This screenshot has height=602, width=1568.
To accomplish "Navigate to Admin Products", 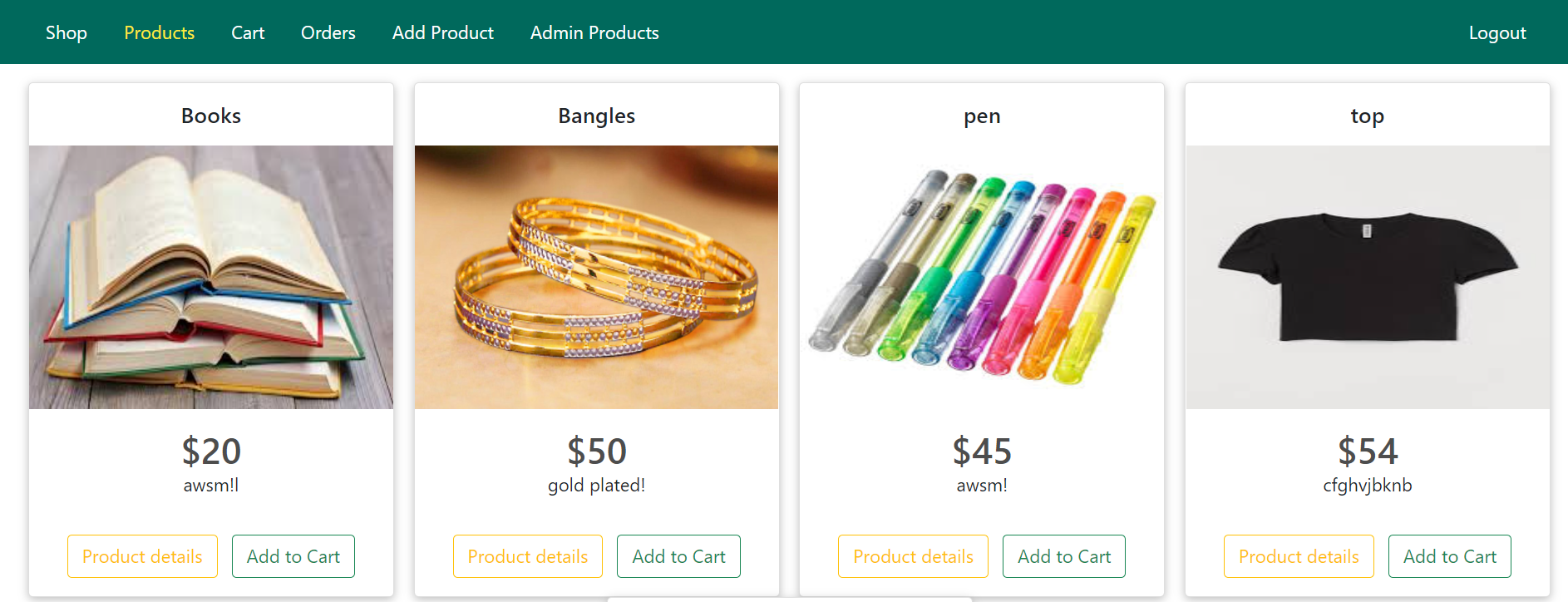I will pyautogui.click(x=594, y=32).
